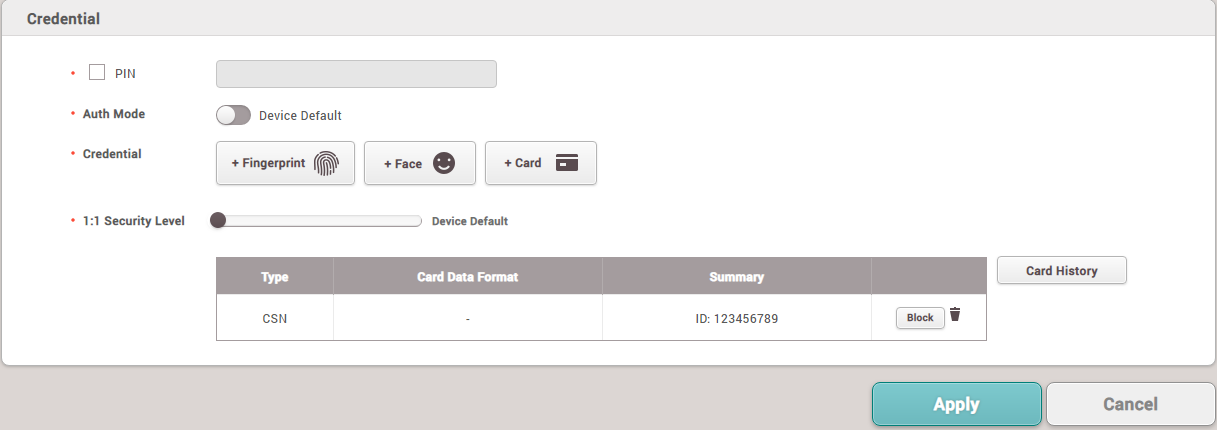Viewport: 1217px width, 430px height.
Task: Click the middle of the Security Level track
Action: pos(320,221)
